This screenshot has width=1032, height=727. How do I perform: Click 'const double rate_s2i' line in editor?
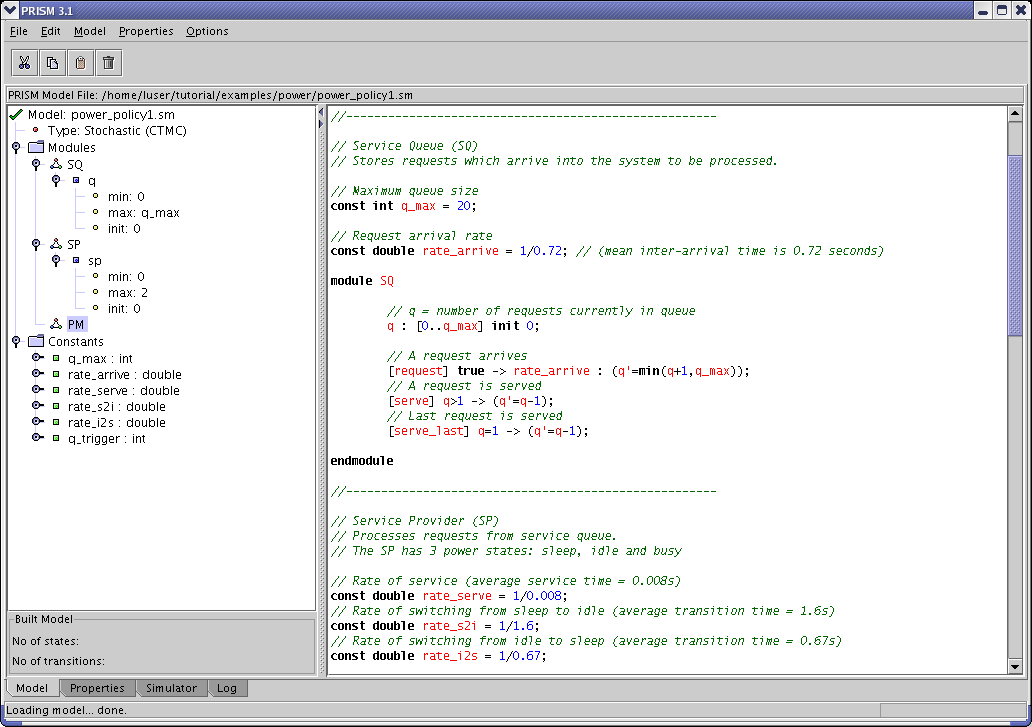(435, 626)
